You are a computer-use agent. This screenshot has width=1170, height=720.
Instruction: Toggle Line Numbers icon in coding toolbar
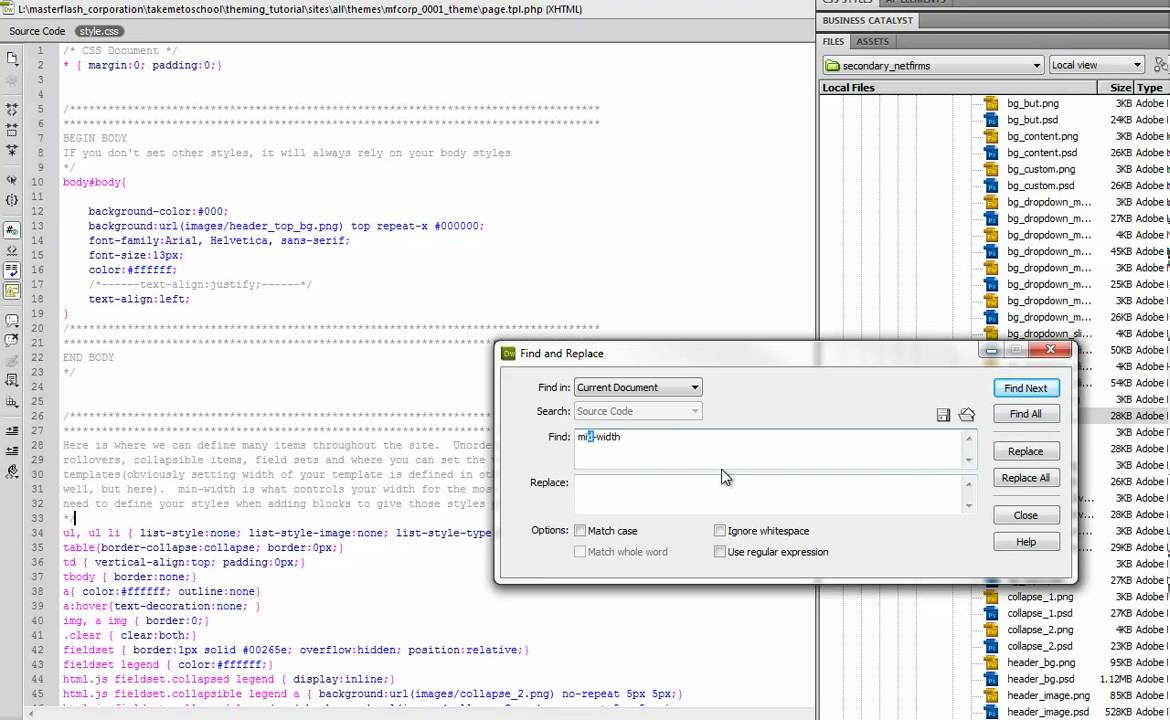pos(12,231)
